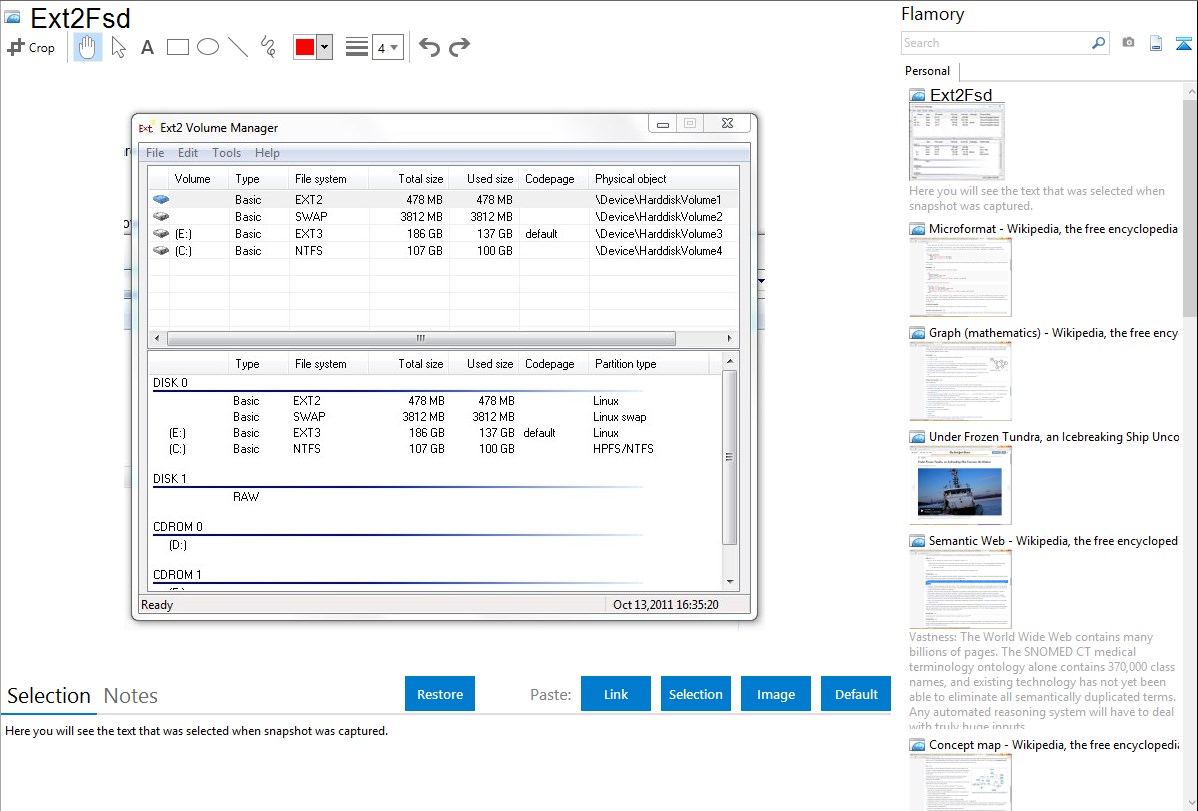This screenshot has height=811, width=1198.
Task: Click the Paste Image button
Action: click(x=775, y=694)
